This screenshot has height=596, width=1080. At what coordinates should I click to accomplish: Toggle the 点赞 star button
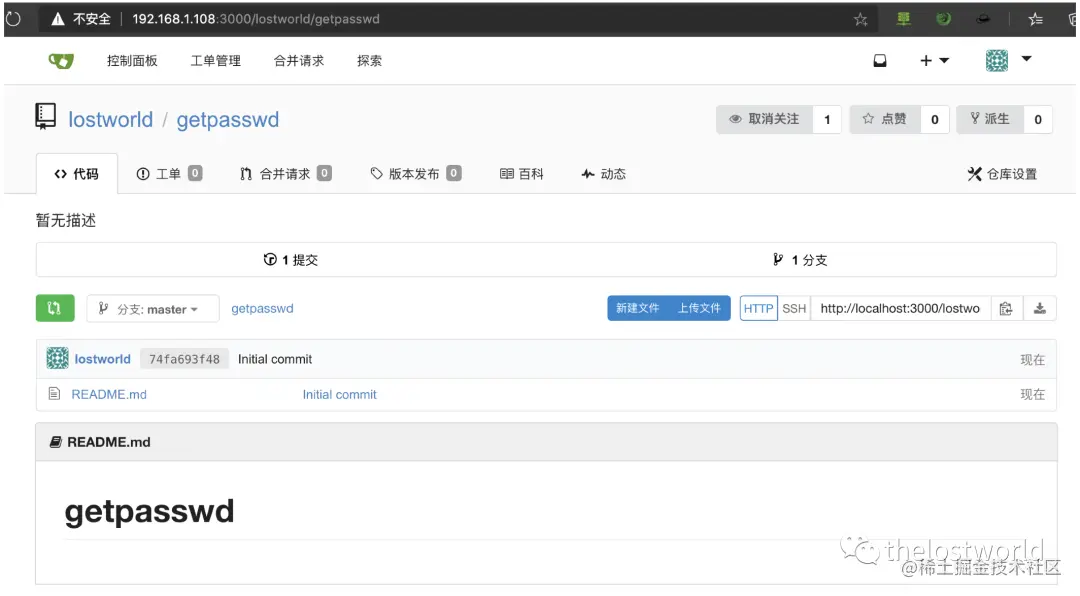[x=885, y=119]
